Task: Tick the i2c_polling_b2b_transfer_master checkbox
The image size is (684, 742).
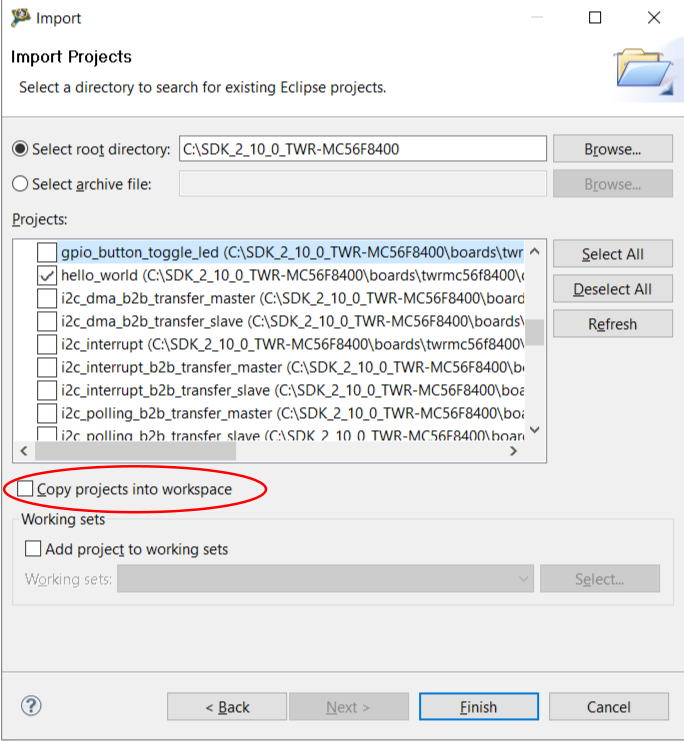Action: tap(47, 413)
